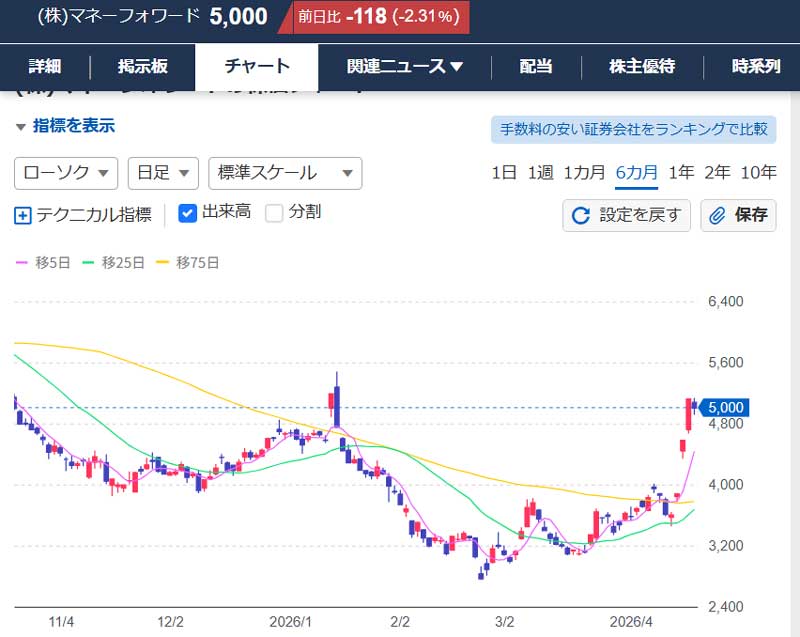Image resolution: width=800 pixels, height=637 pixels.
Task: Click the plus icon beside テクニカル指標
Action: [22, 214]
